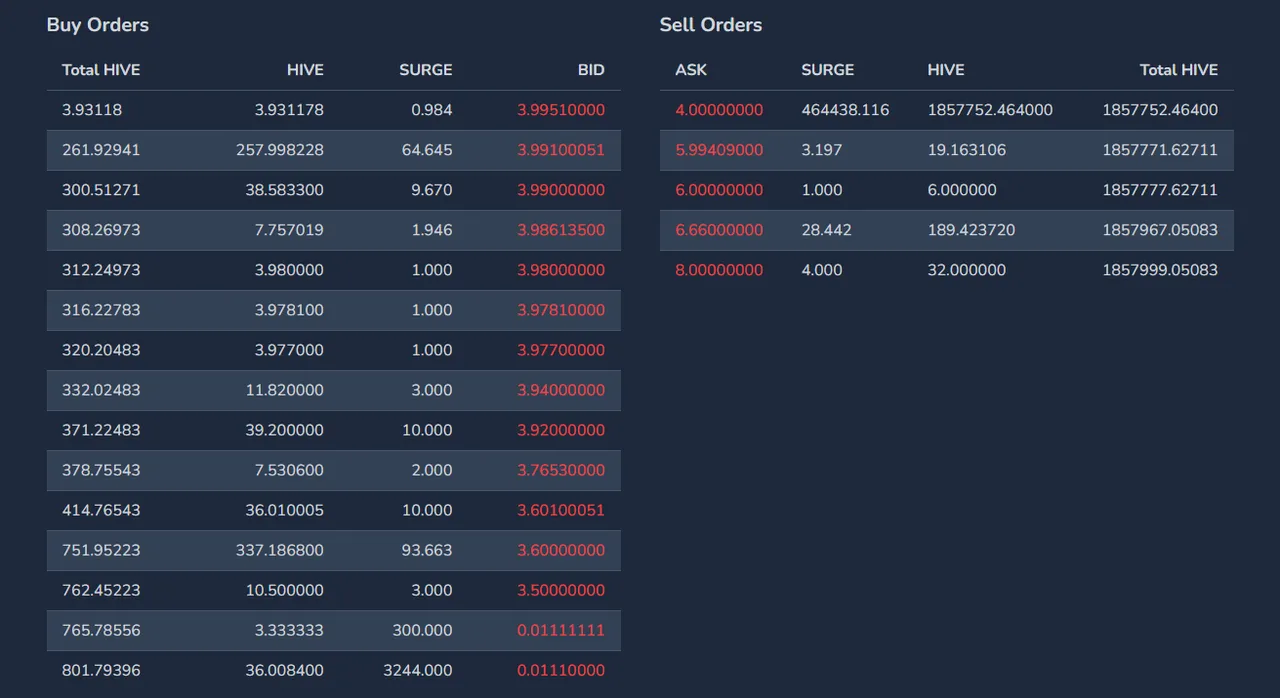Select bid price 3.98613500
Viewport: 1280px width, 698px height.
coord(561,230)
